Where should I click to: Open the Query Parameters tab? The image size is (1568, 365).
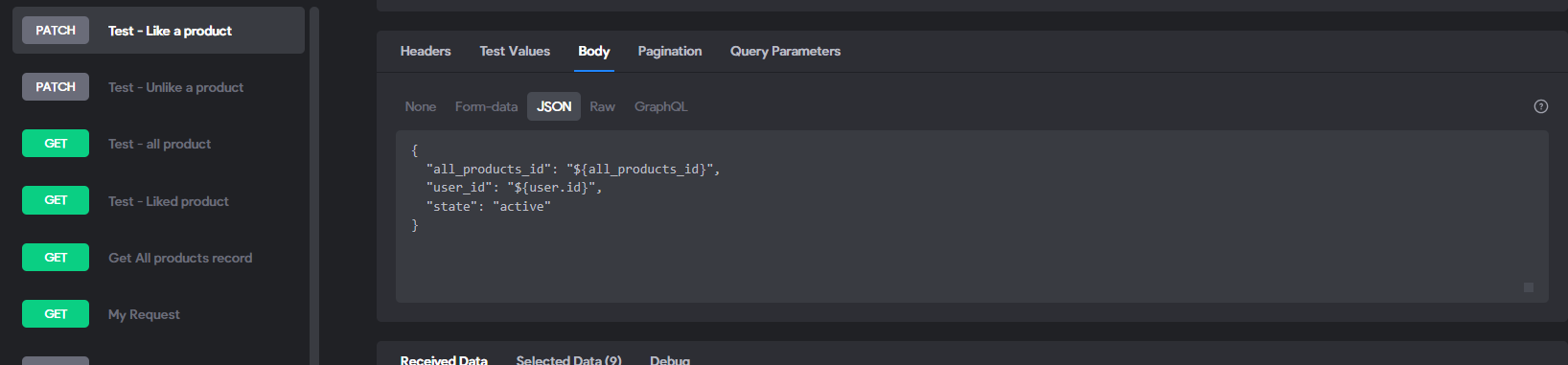click(785, 51)
